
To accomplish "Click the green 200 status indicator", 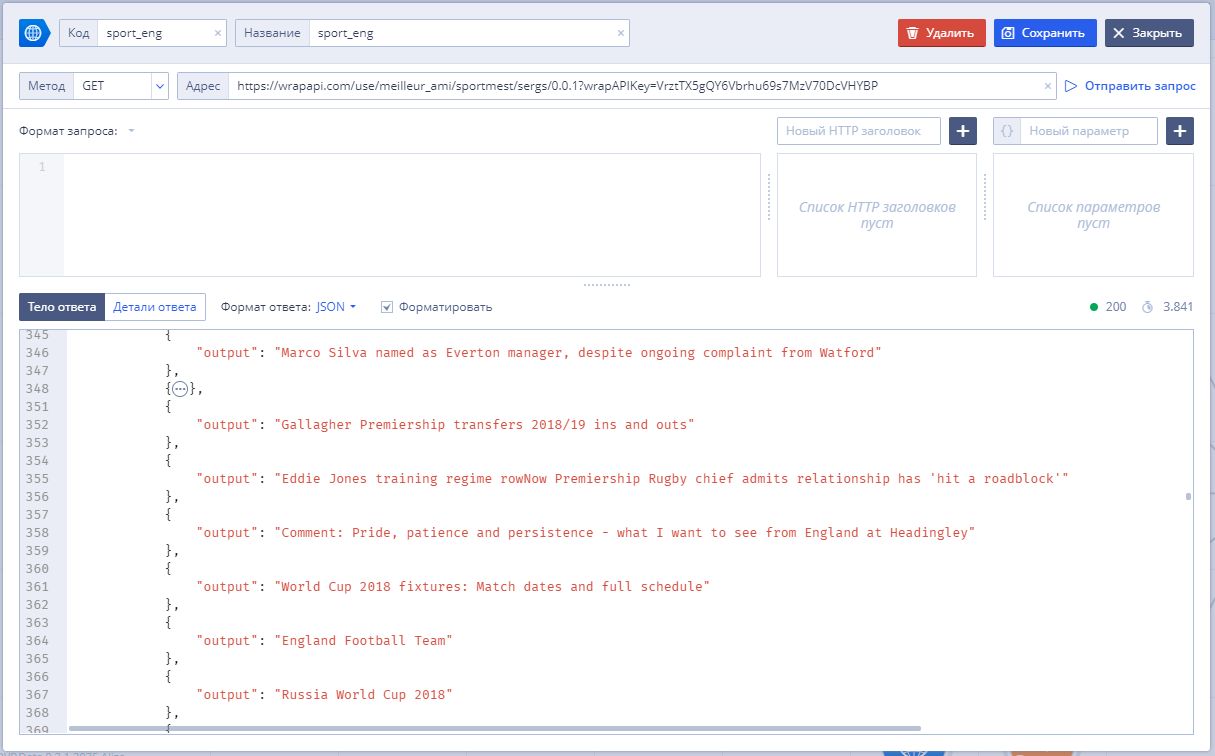I will pyautogui.click(x=1094, y=307).
